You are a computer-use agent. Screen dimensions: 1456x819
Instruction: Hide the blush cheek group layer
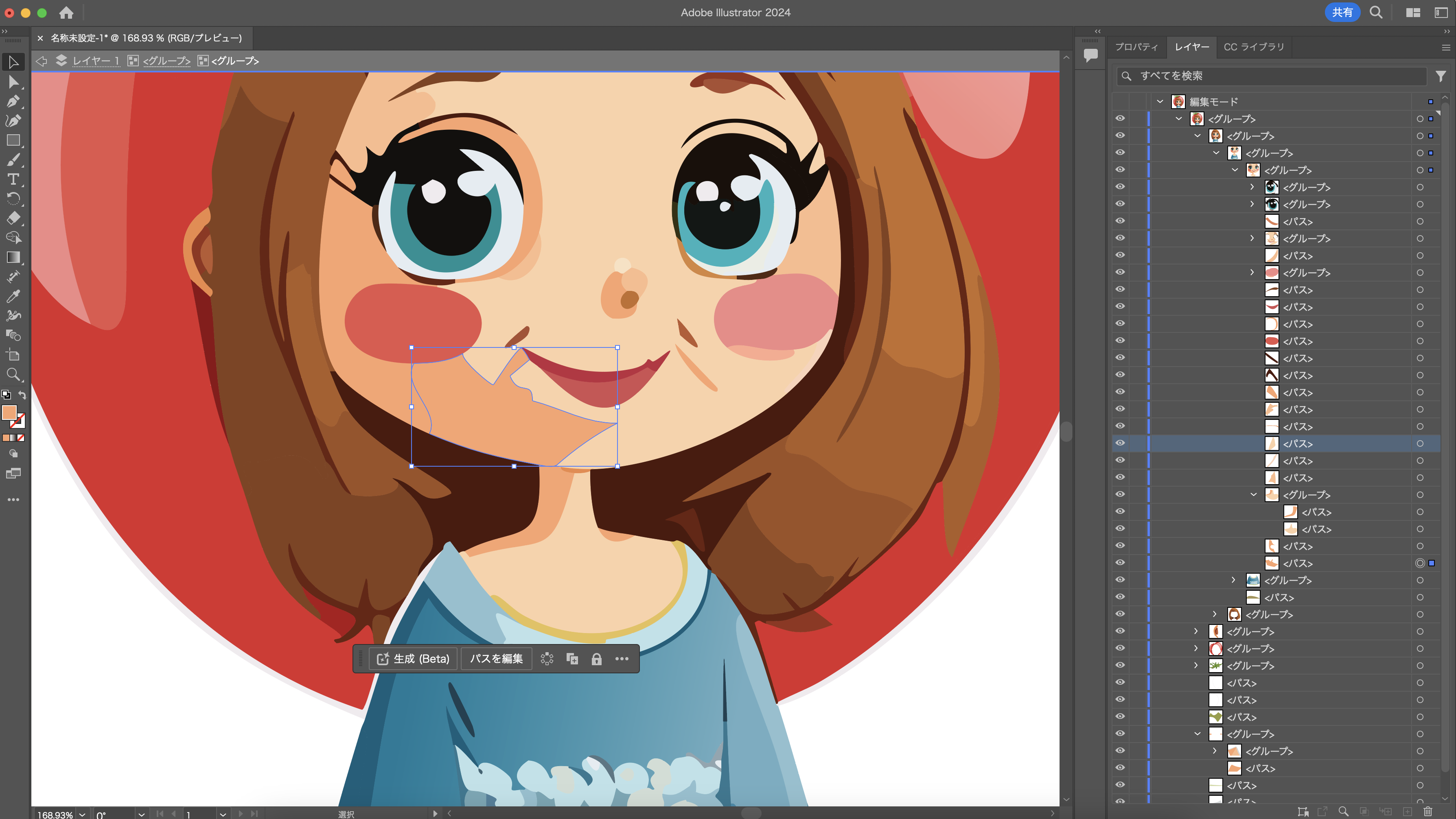(x=1120, y=272)
